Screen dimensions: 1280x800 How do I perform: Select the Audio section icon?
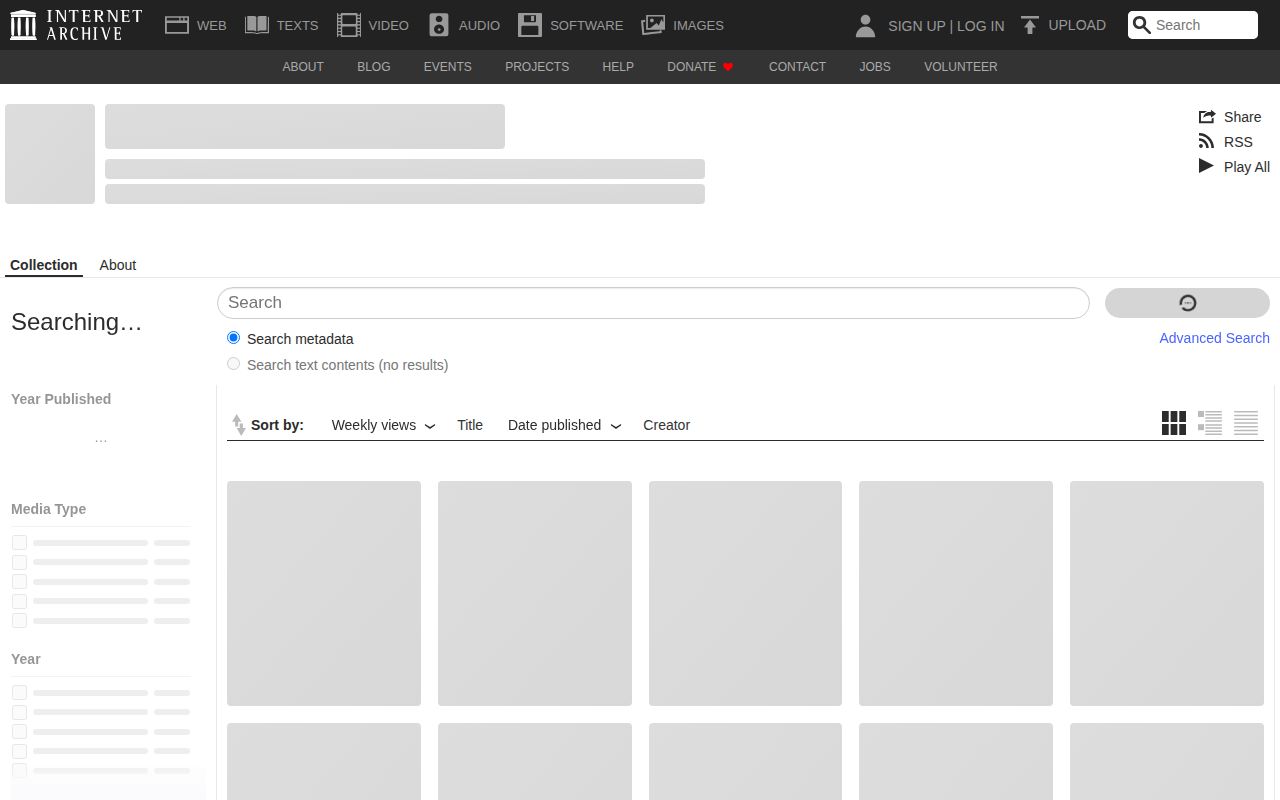(x=438, y=24)
